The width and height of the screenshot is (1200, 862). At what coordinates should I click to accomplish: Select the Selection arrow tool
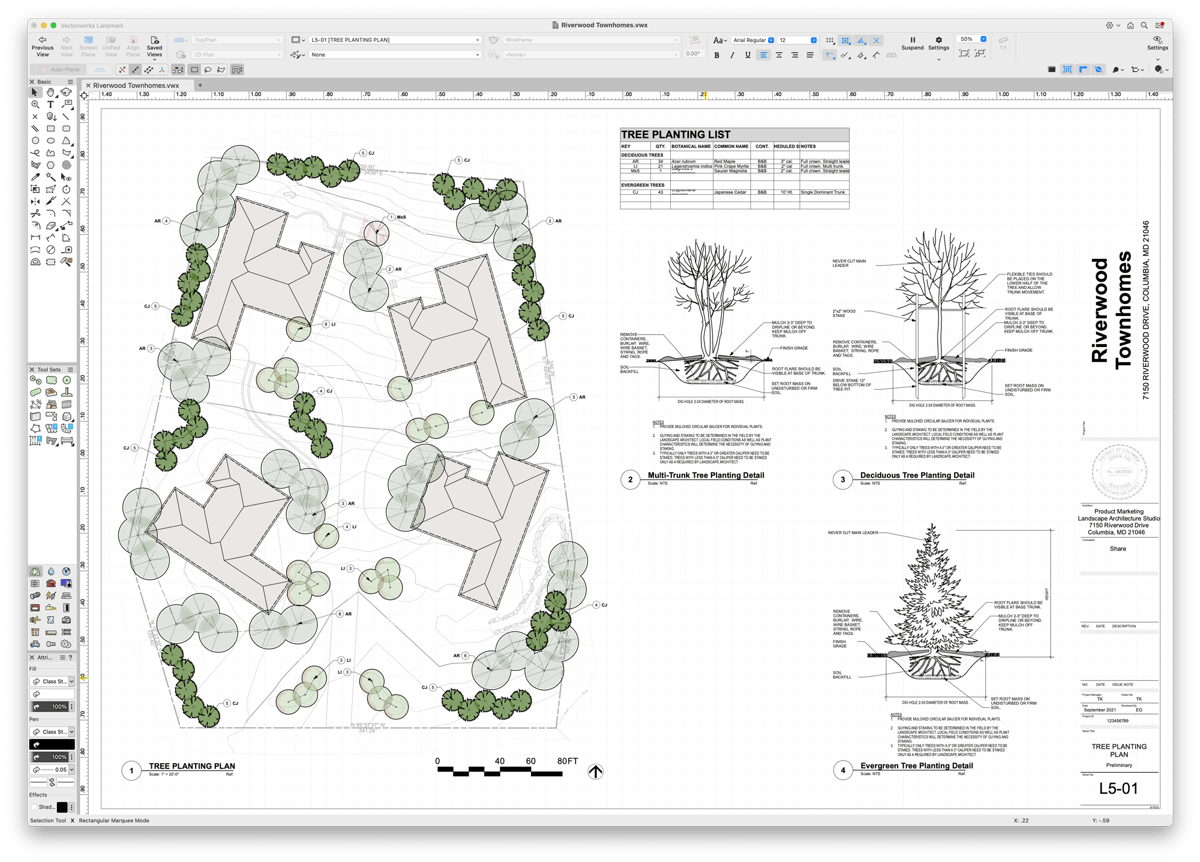pyautogui.click(x=35, y=92)
